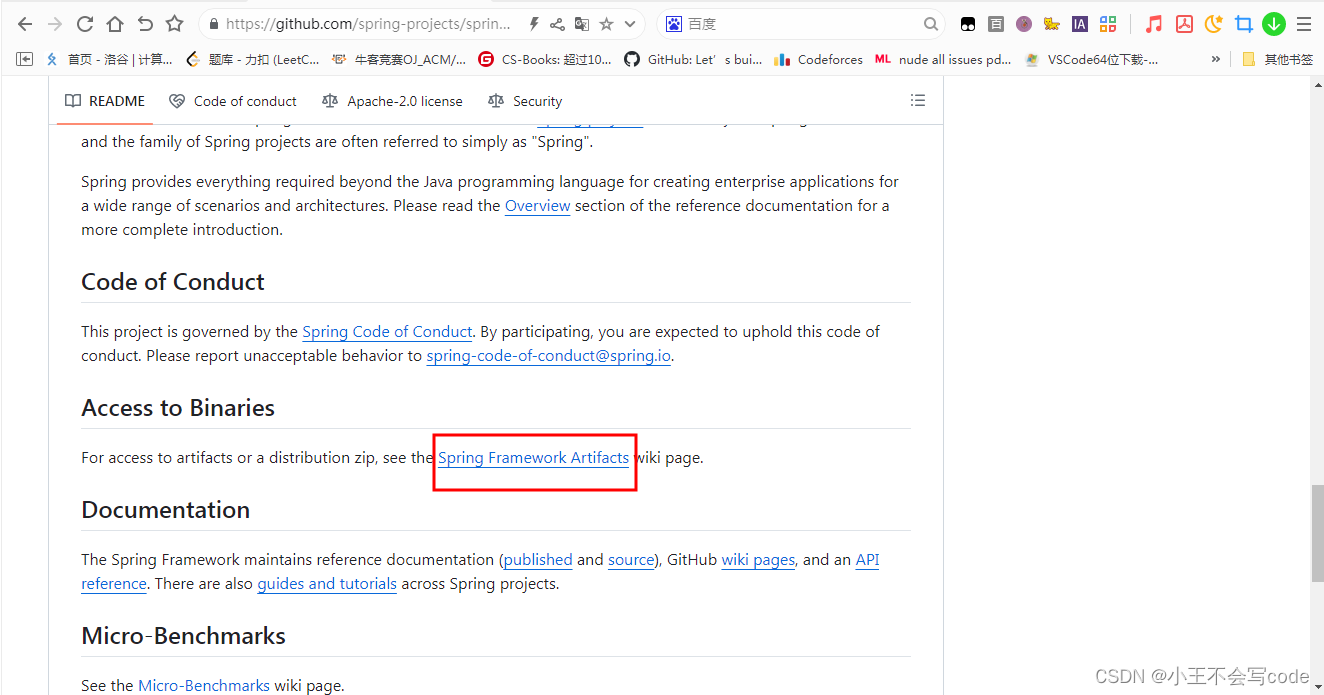Open the guides and tutorials link
This screenshot has width=1324, height=695.
point(327,584)
